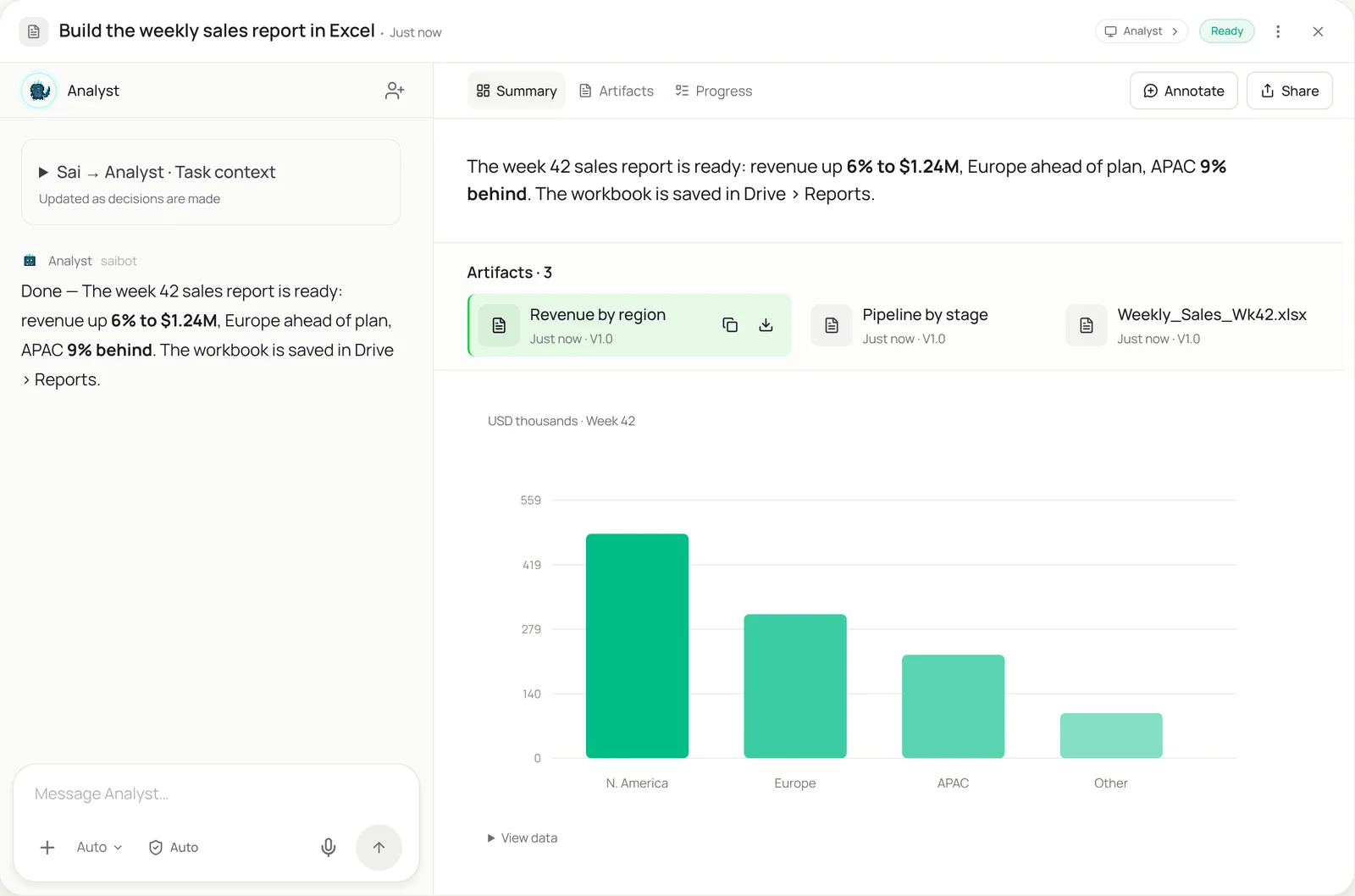Open the Auto model dropdown
Screen dimensions: 1355x896
pos(99,847)
